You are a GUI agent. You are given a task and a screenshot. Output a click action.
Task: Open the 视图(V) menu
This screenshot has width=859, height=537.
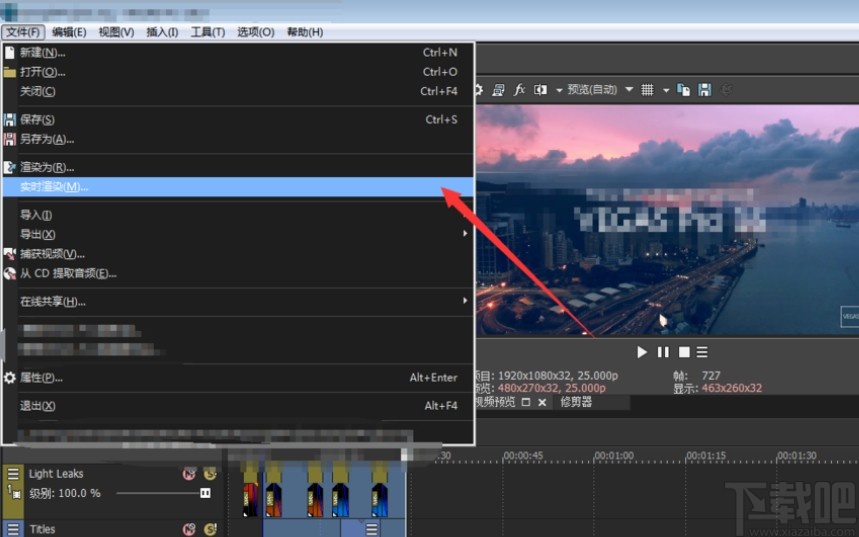pos(116,32)
